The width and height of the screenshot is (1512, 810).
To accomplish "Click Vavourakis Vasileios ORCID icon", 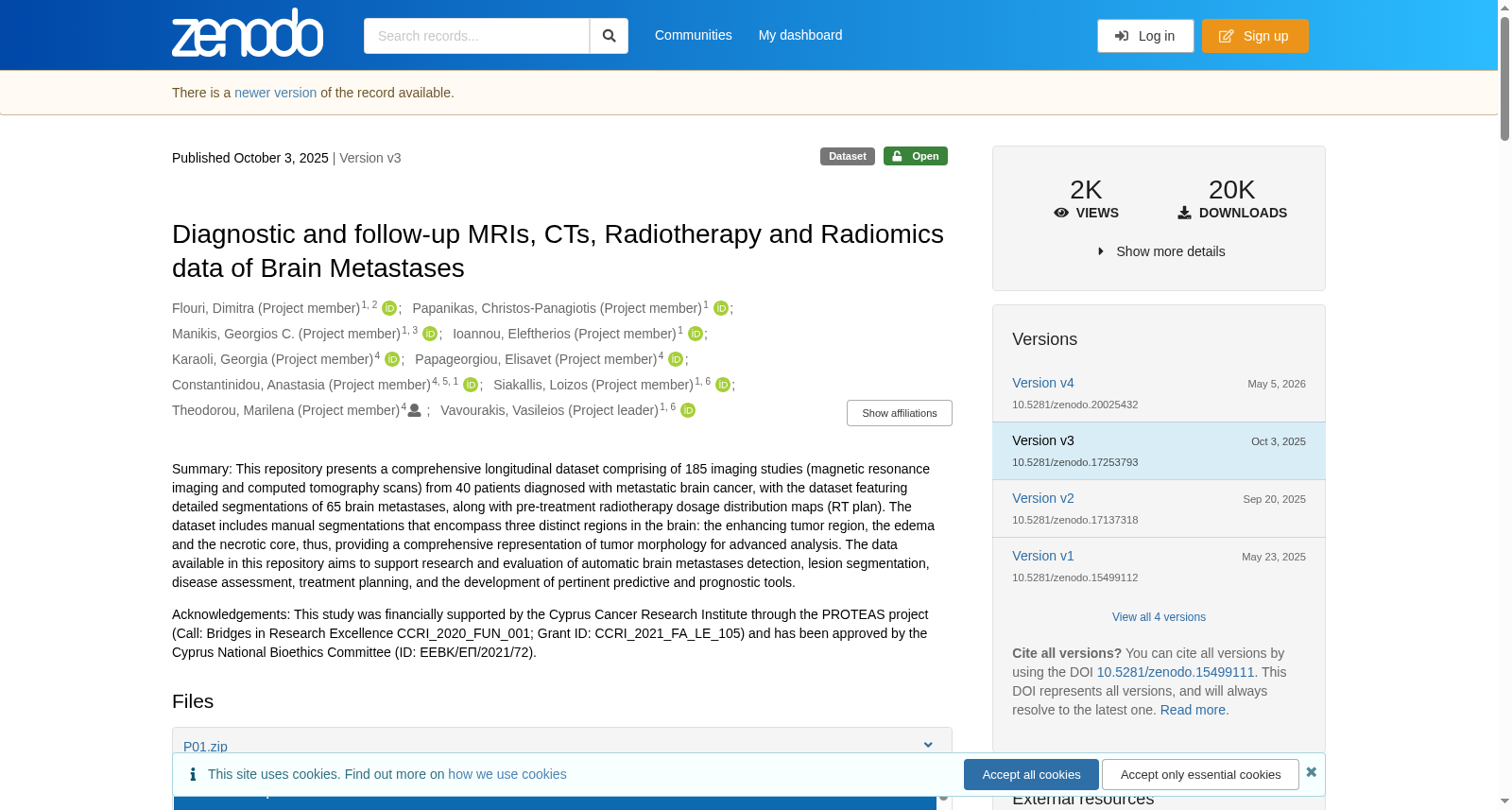I will (688, 410).
